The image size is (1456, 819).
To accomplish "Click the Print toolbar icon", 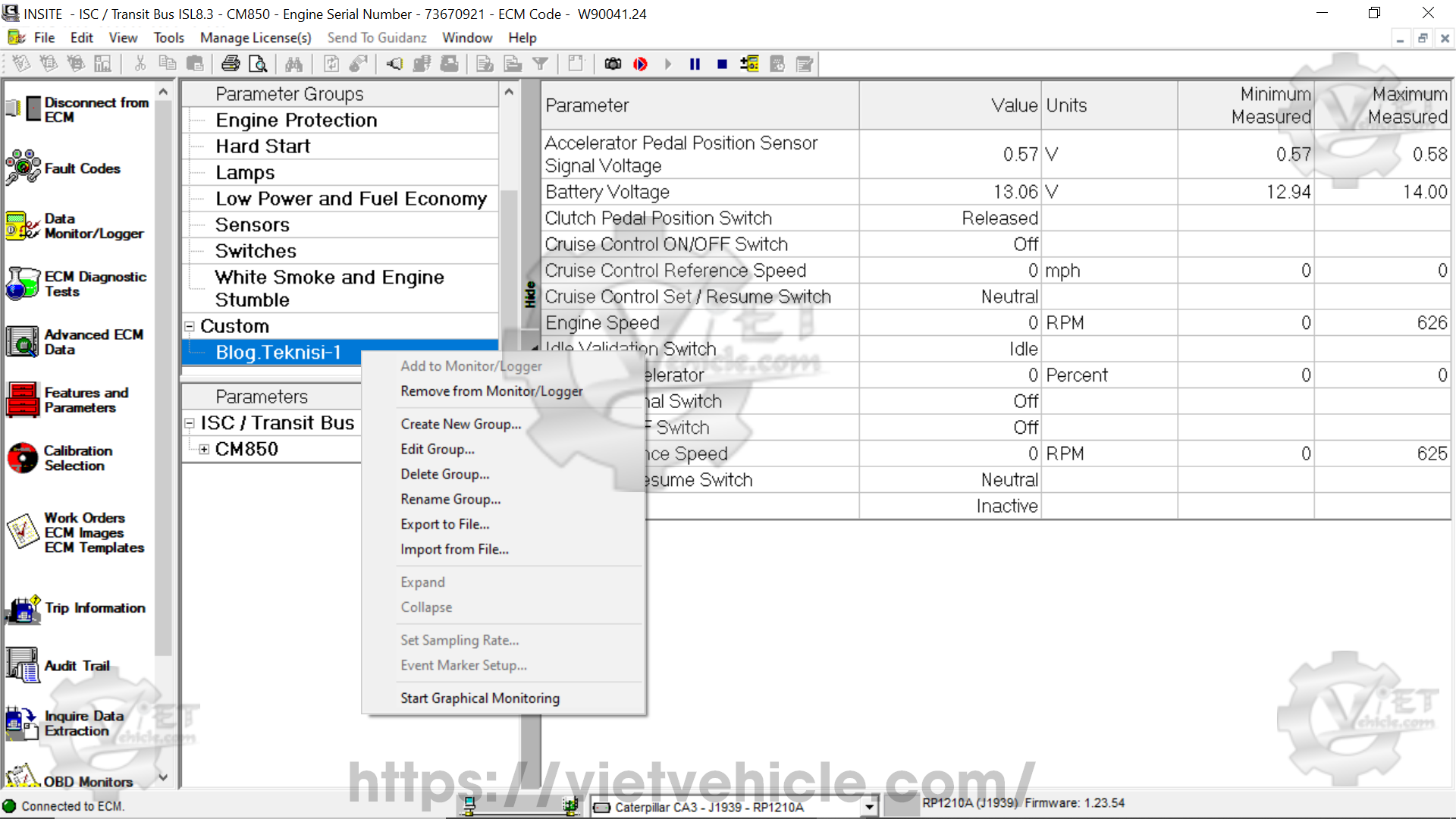I will tap(231, 64).
